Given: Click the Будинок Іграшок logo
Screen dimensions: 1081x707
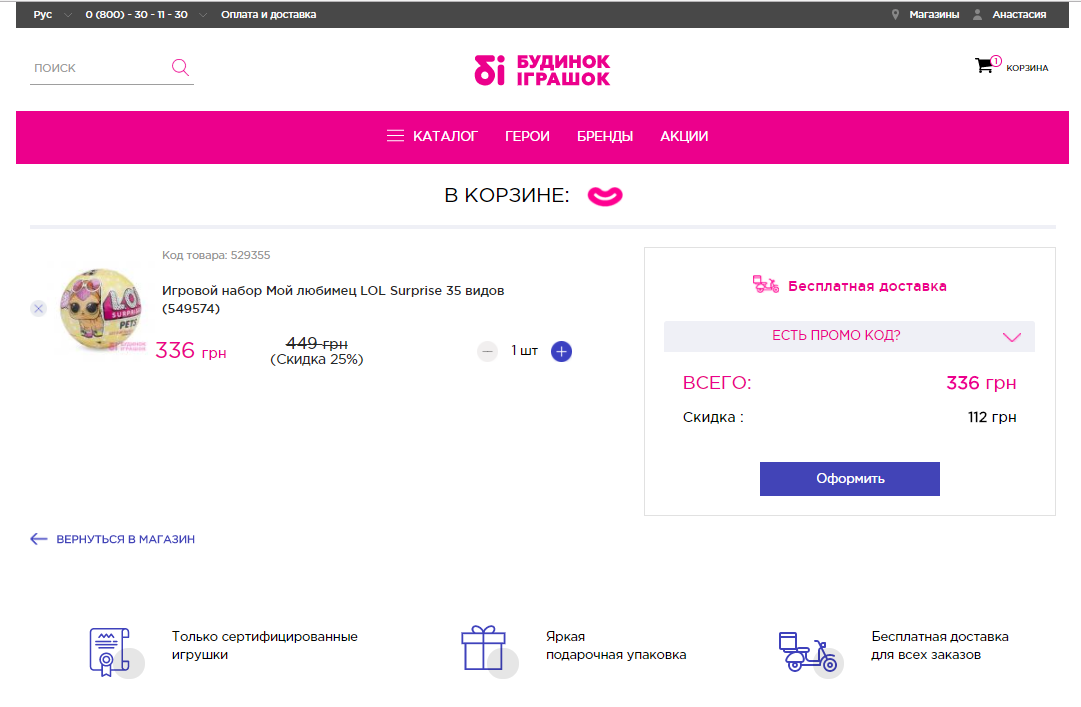Looking at the screenshot, I should tap(542, 70).
